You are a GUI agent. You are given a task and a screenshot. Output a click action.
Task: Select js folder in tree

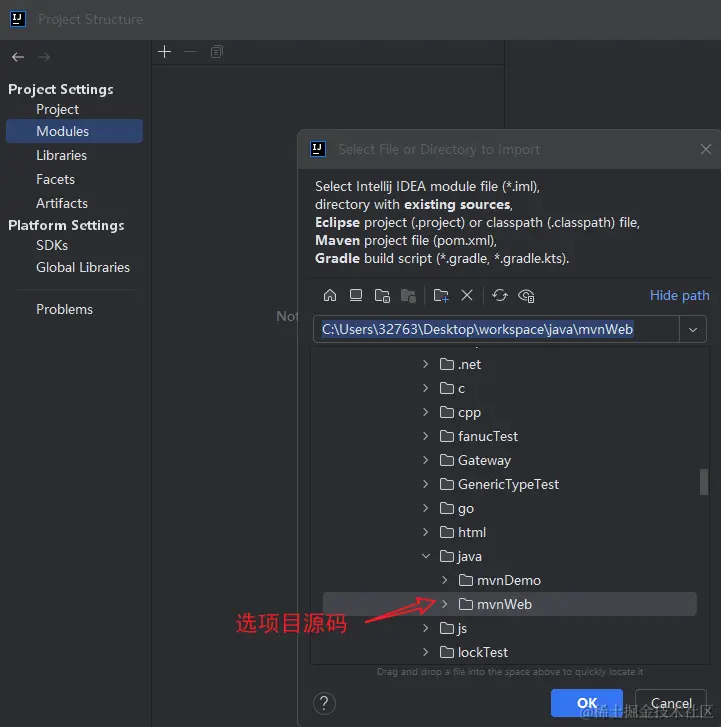(453, 628)
